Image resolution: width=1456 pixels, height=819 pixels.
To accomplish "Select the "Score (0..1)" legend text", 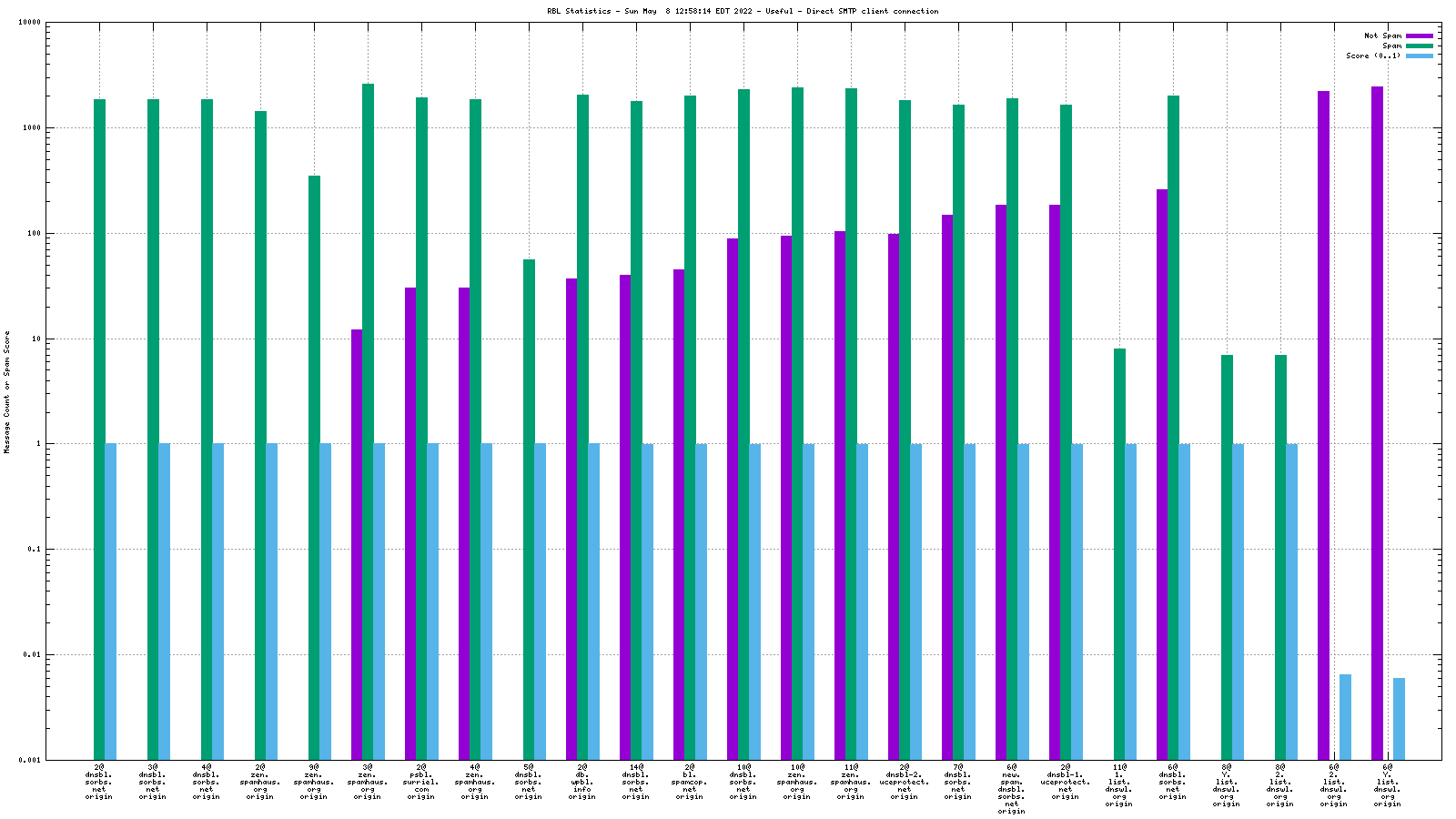I will 1374,56.
